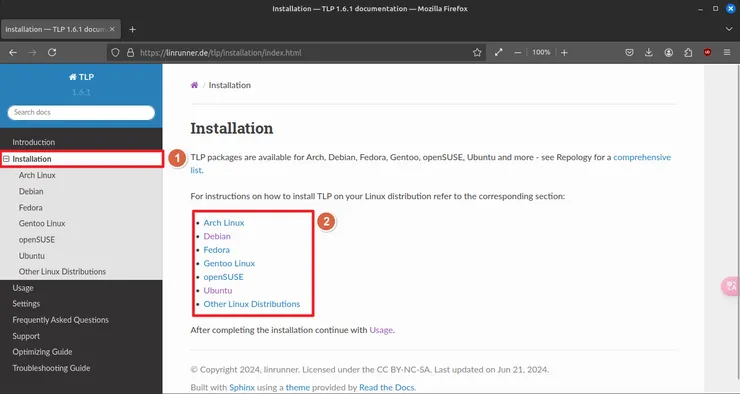Open Troubleshooting Guide in the sidebar
This screenshot has width=740, height=394.
[x=51, y=368]
